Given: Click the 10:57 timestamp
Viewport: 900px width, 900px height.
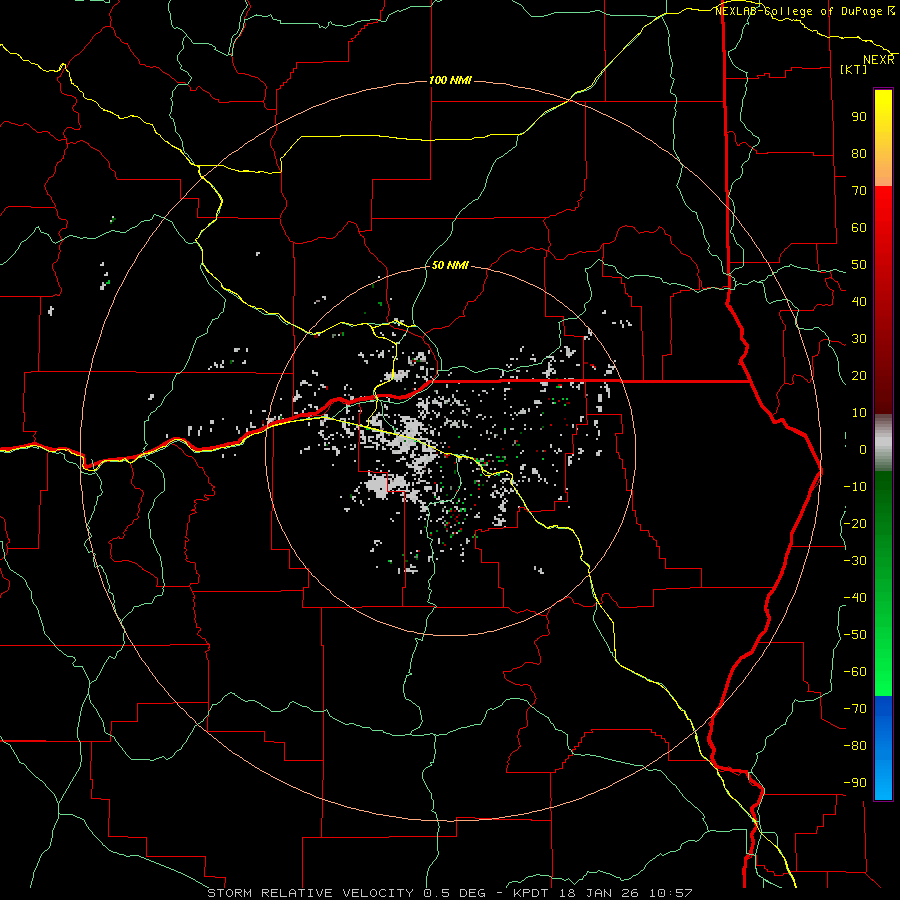Looking at the screenshot, I should 670,893.
